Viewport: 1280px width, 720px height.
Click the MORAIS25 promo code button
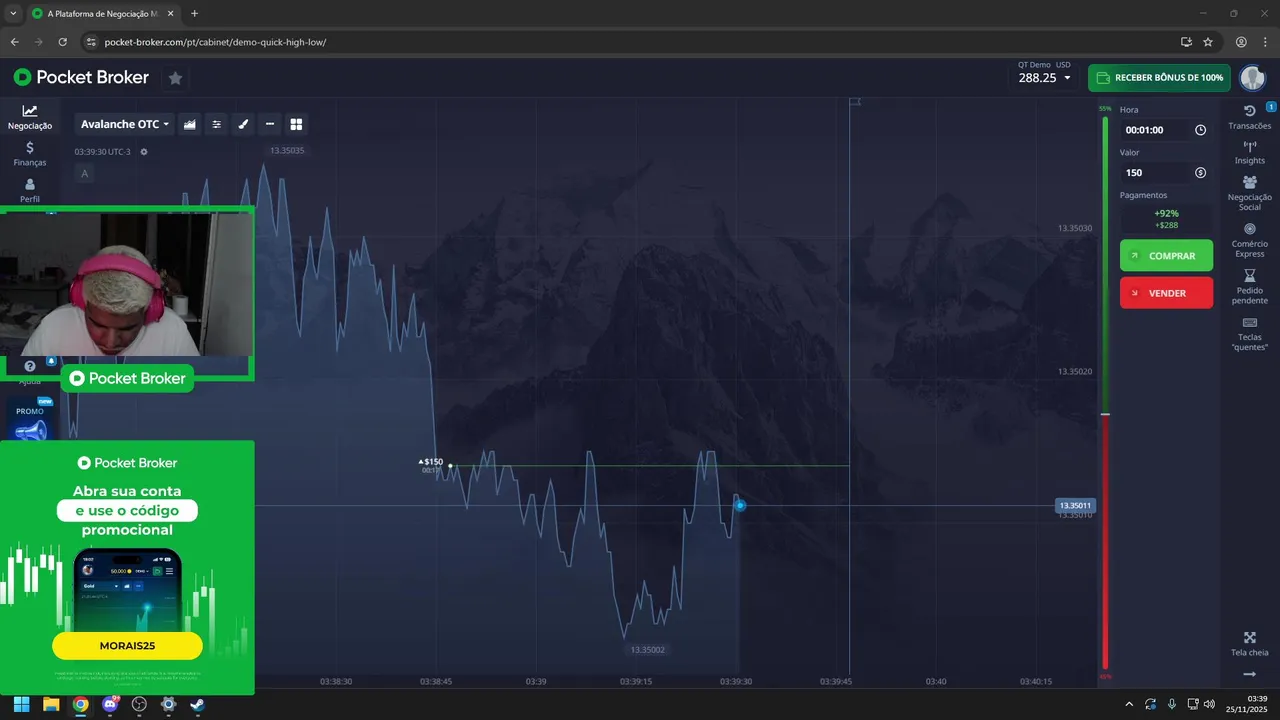click(x=127, y=646)
